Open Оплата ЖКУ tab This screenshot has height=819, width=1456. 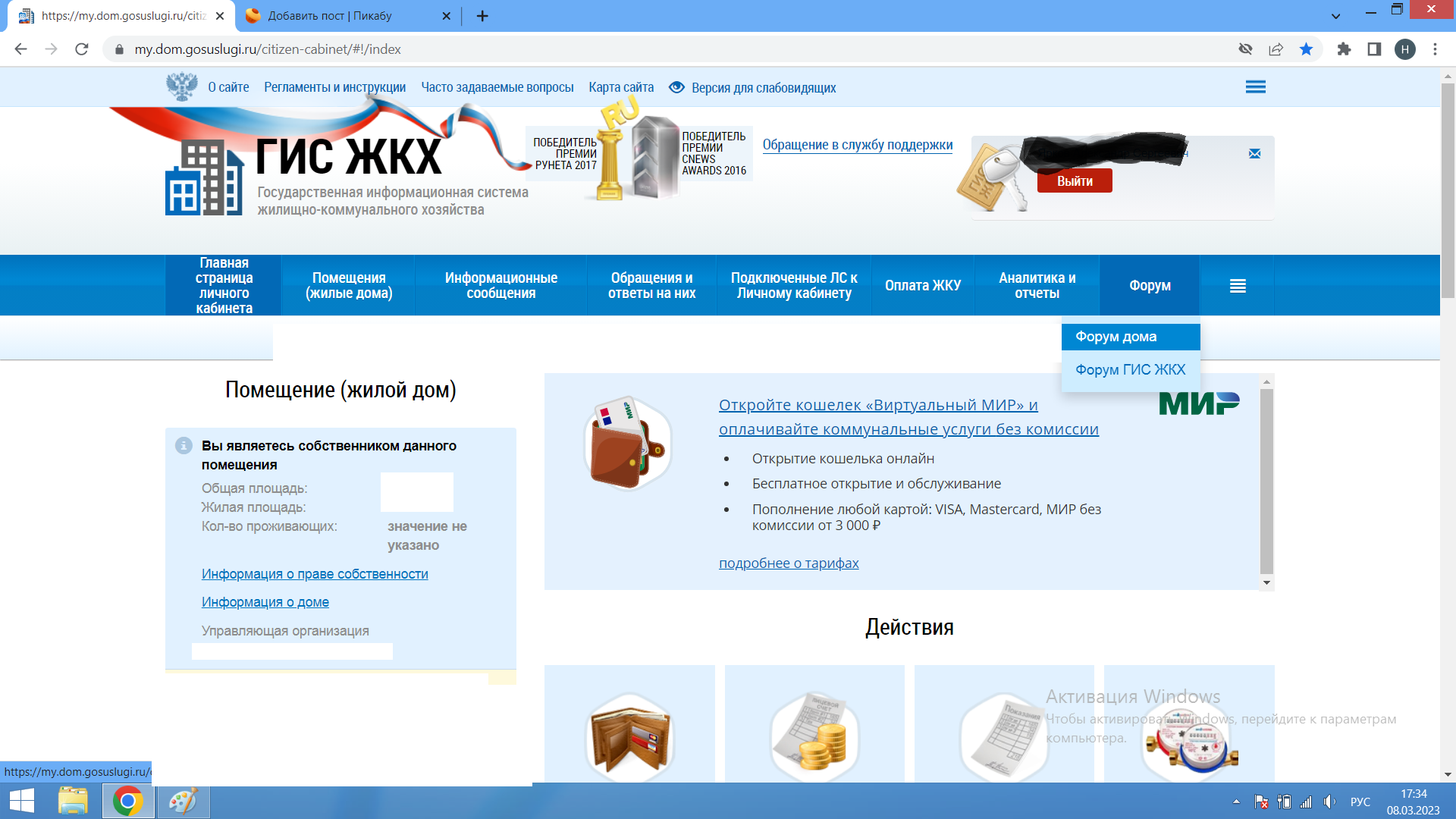click(x=923, y=286)
